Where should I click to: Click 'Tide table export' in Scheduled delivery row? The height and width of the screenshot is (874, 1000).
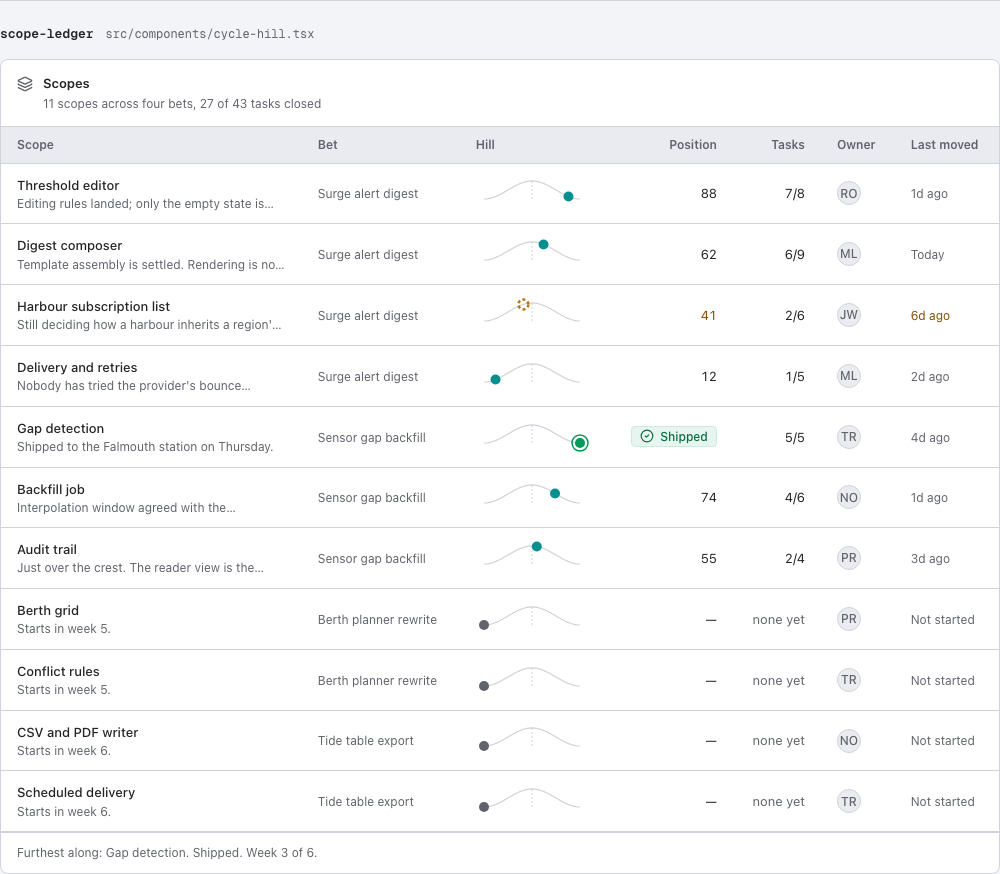[366, 802]
